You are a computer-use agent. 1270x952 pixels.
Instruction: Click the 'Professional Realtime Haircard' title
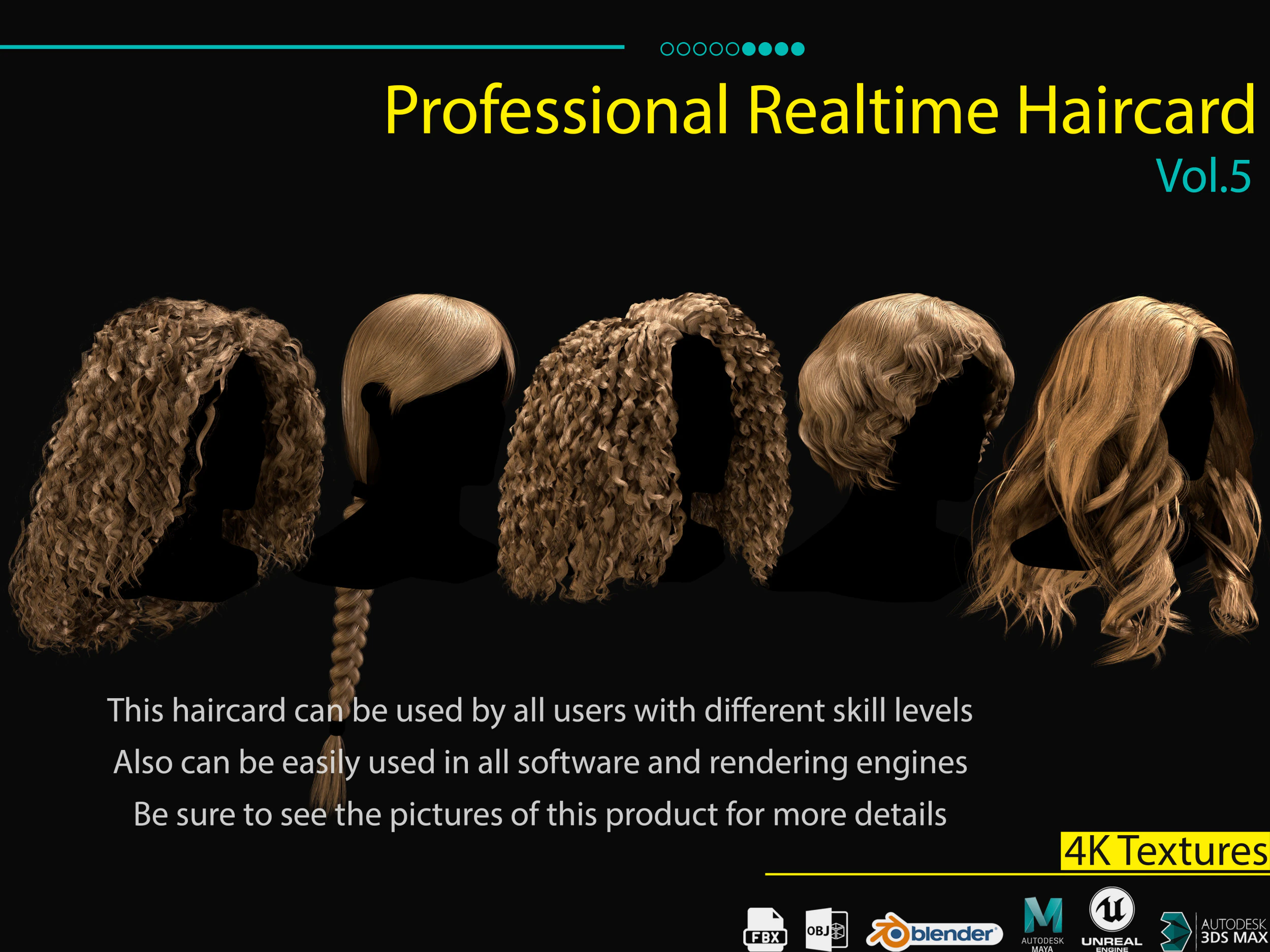[x=820, y=109]
